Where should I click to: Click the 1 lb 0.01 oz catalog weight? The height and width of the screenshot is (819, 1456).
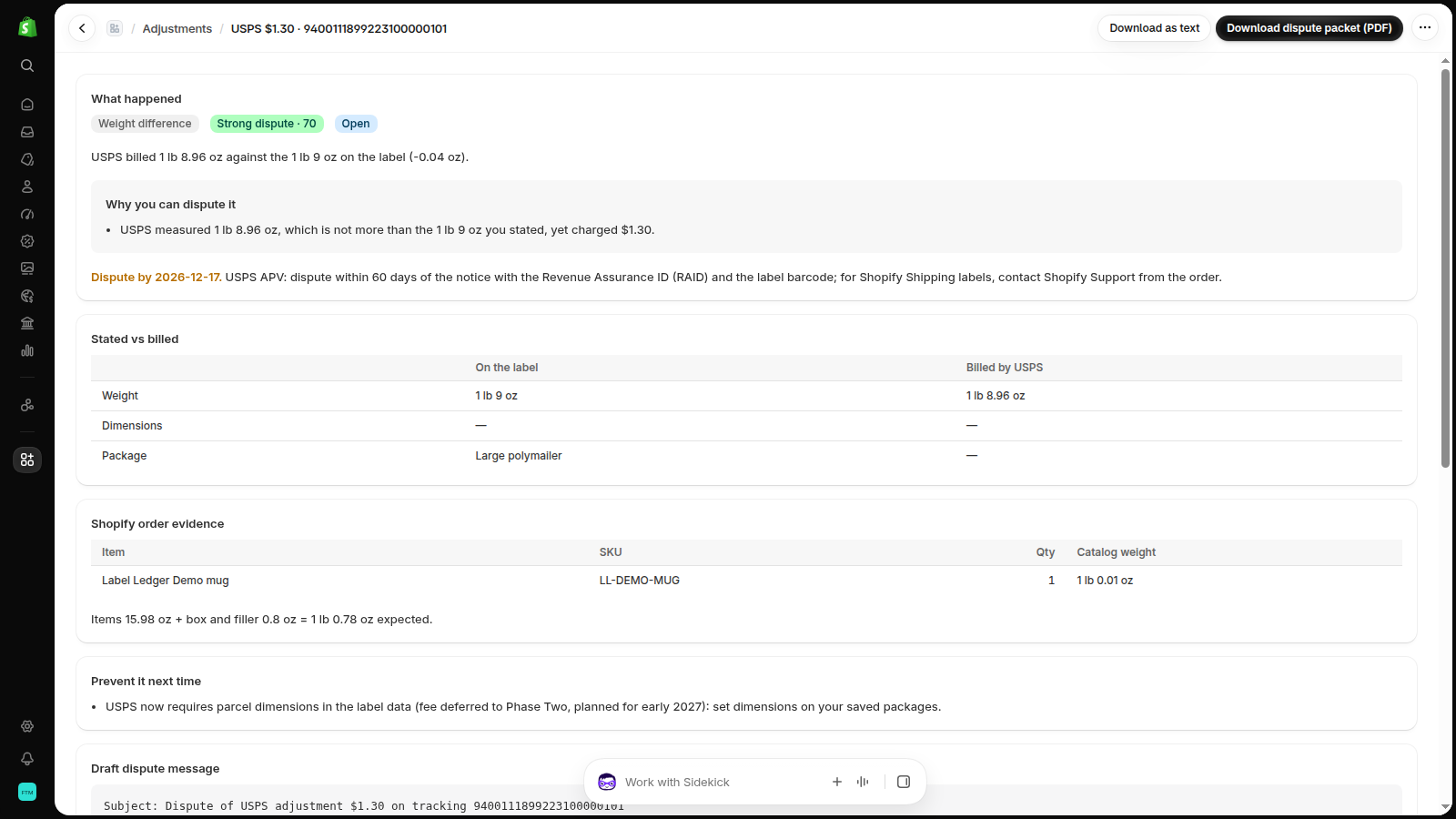pos(1105,581)
